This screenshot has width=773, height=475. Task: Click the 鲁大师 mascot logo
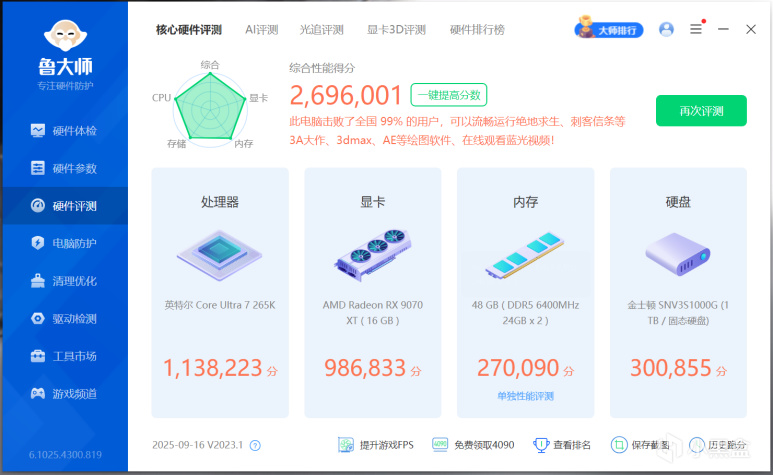click(x=66, y=35)
